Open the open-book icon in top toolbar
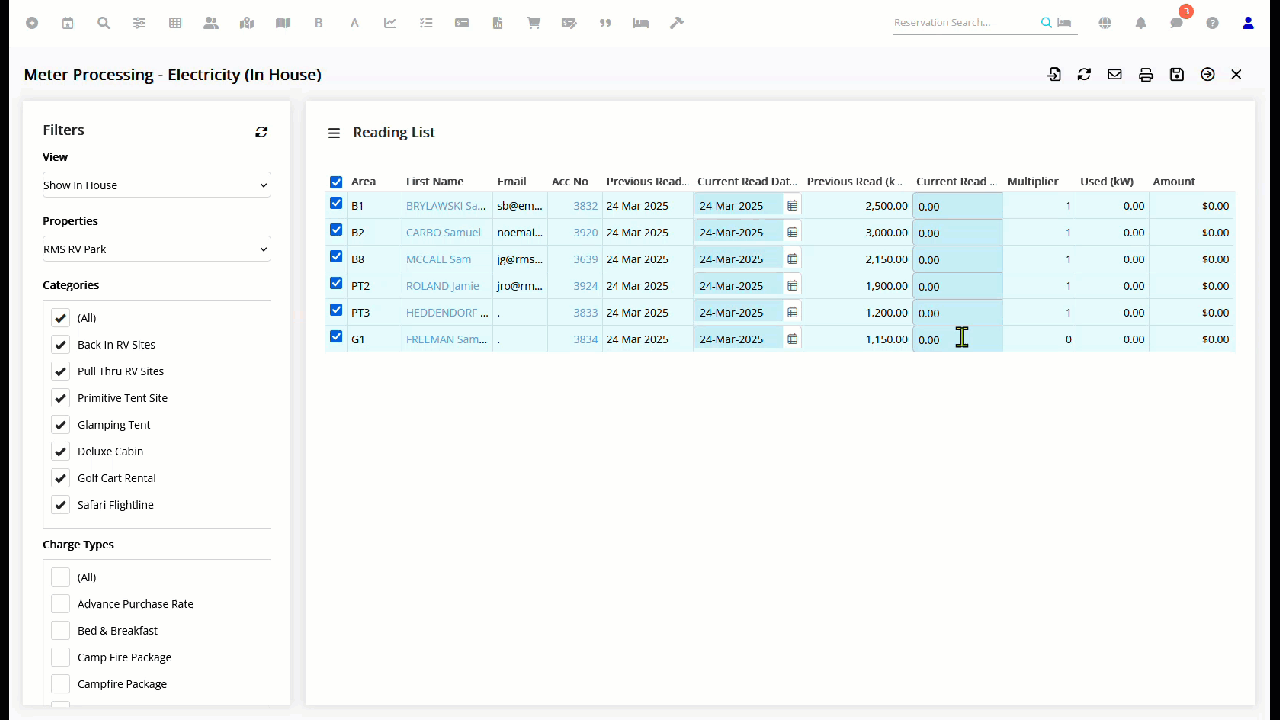This screenshot has height=720, width=1280. (x=283, y=23)
